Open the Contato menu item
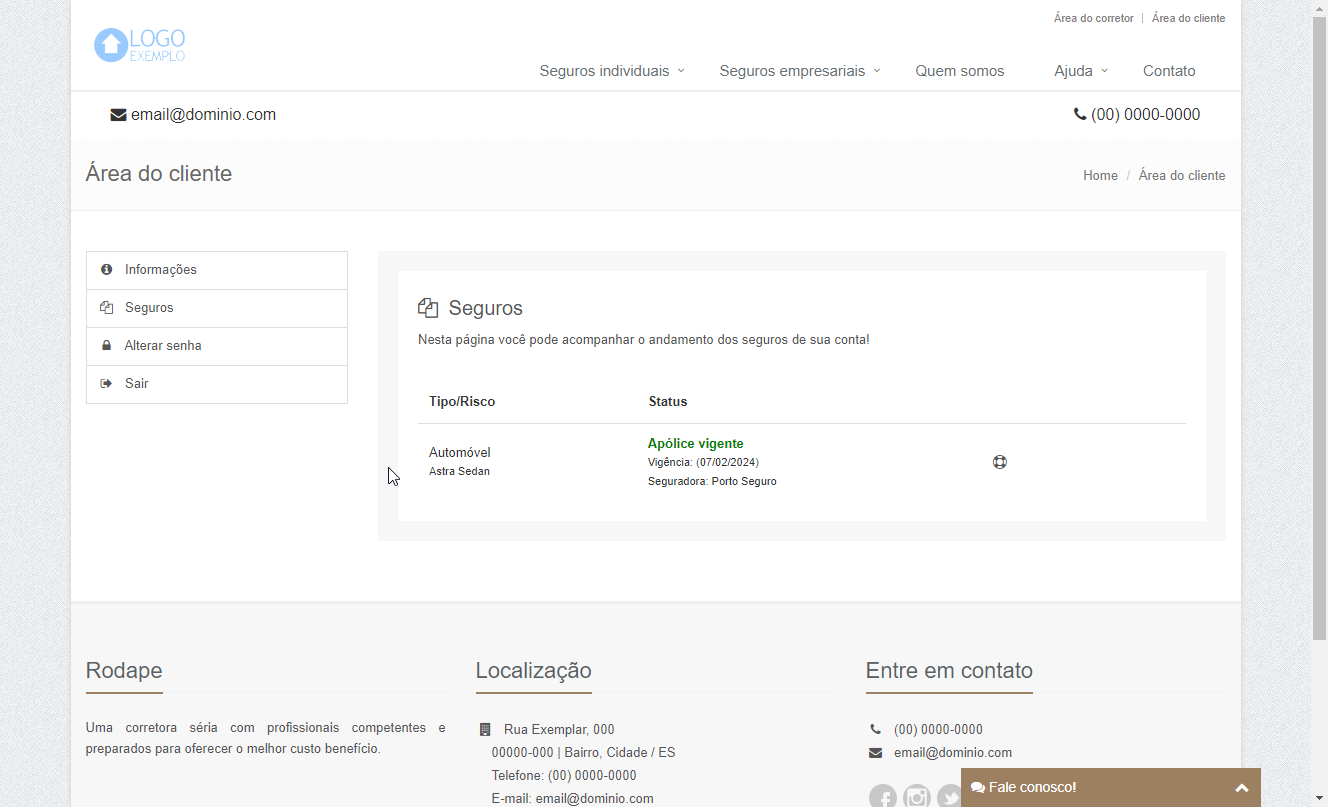 coord(1169,71)
